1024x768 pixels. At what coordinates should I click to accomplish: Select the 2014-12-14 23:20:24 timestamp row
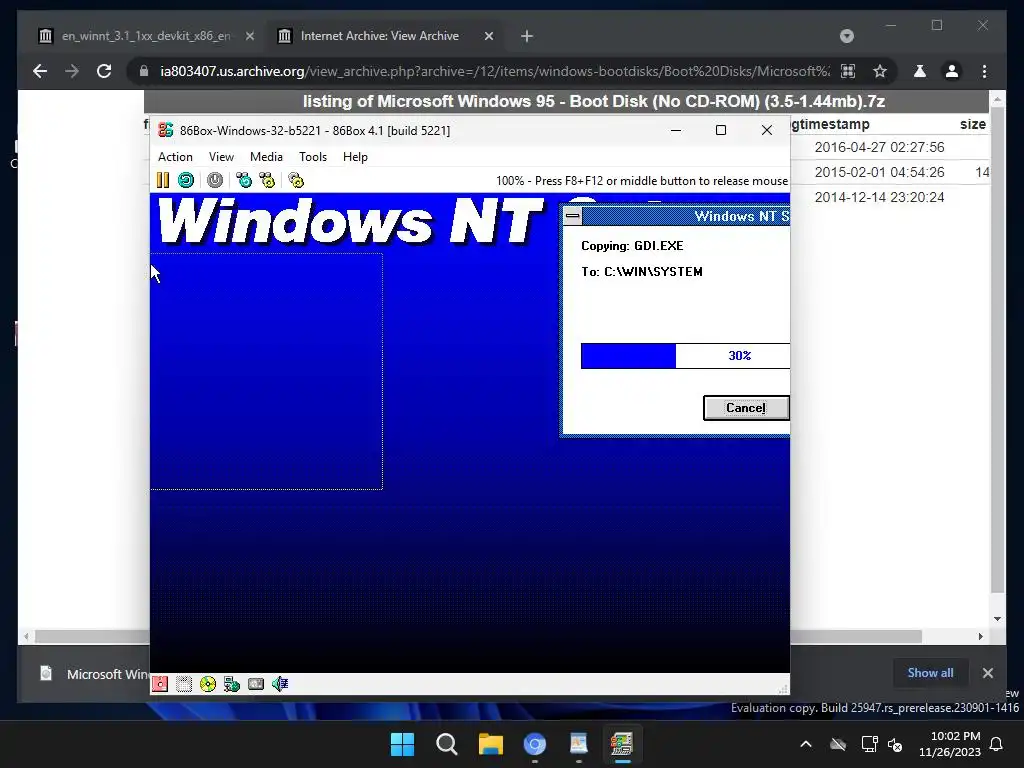point(879,197)
